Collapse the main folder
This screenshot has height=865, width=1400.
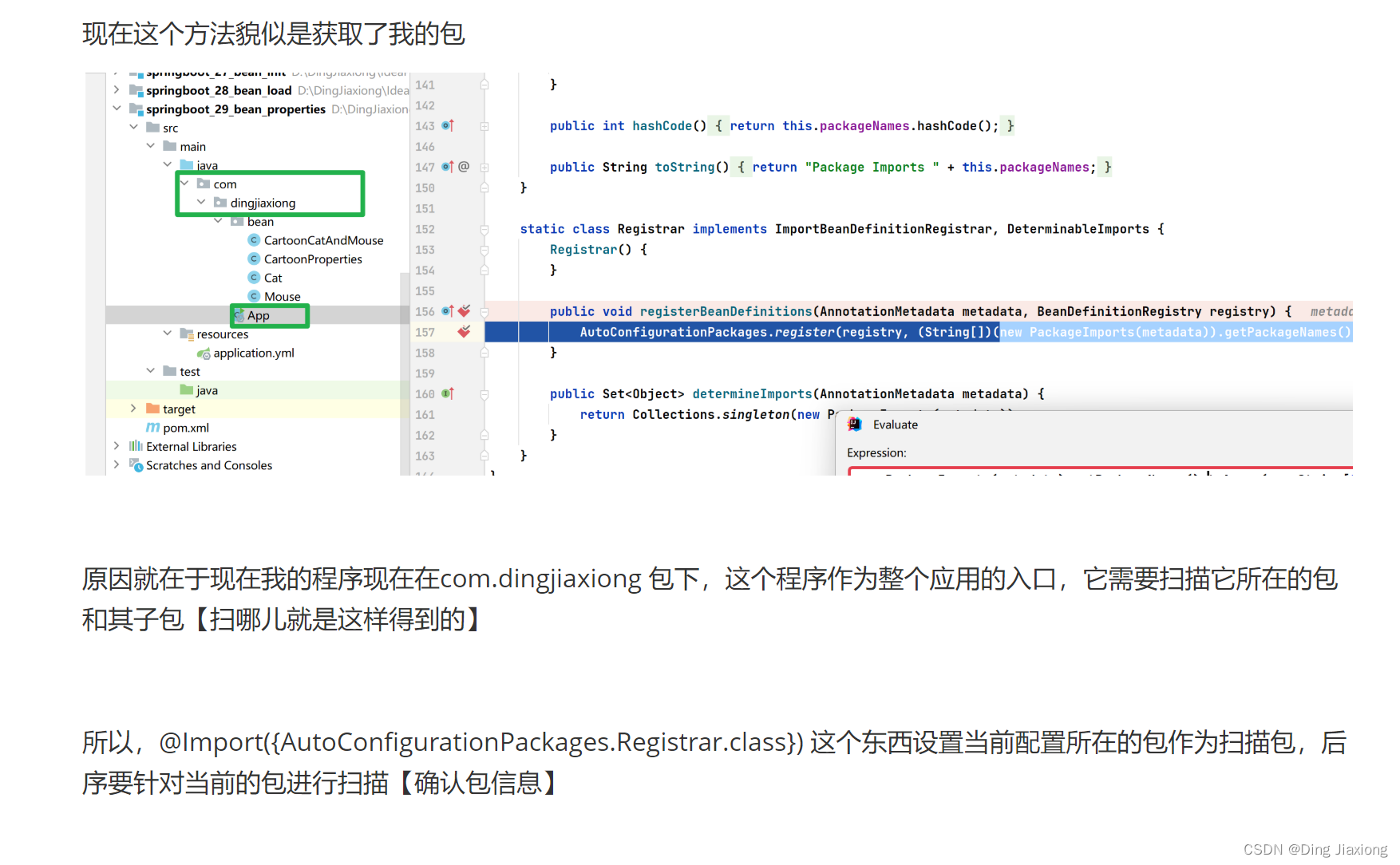[150, 146]
